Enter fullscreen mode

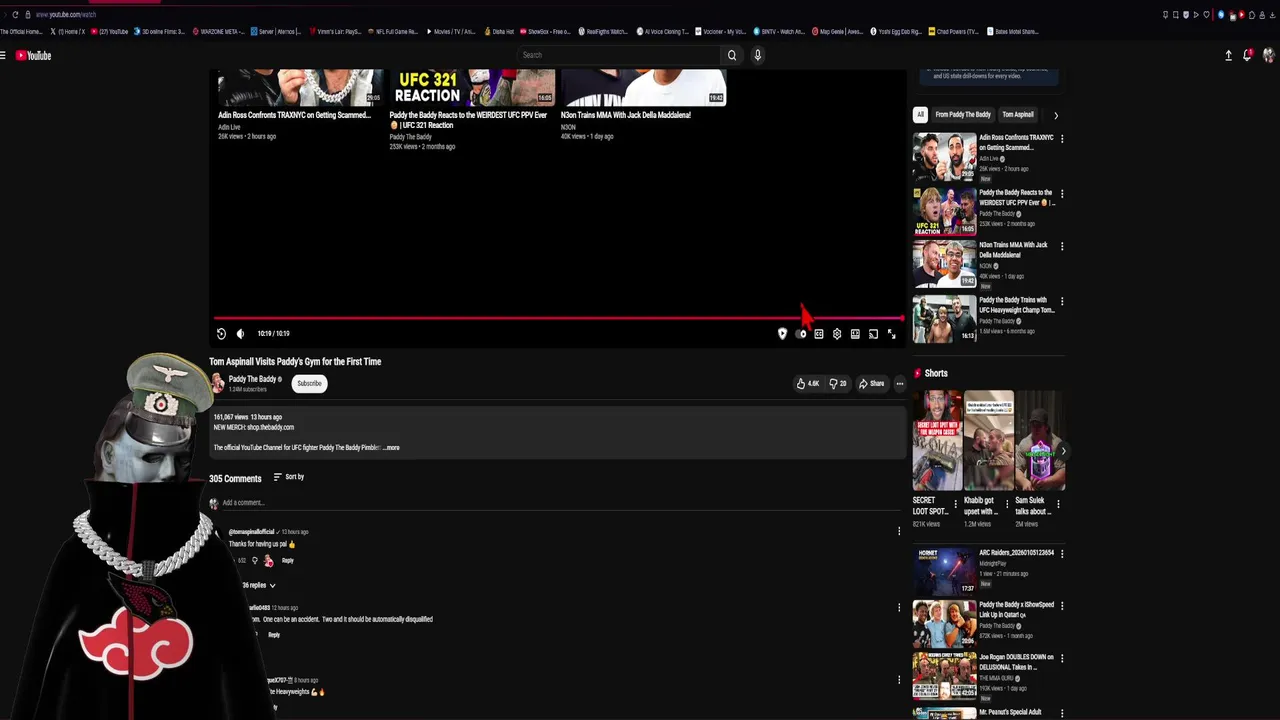coord(892,334)
